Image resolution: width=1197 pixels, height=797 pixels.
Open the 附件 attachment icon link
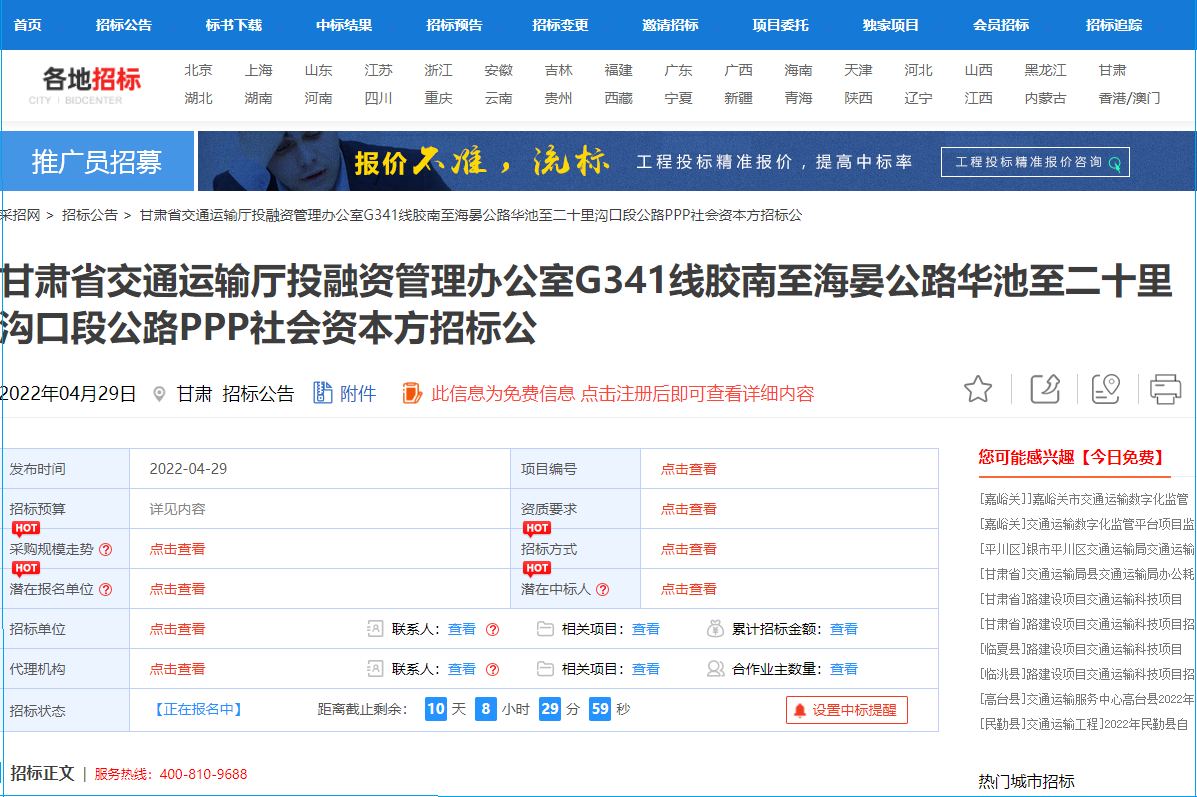[344, 393]
